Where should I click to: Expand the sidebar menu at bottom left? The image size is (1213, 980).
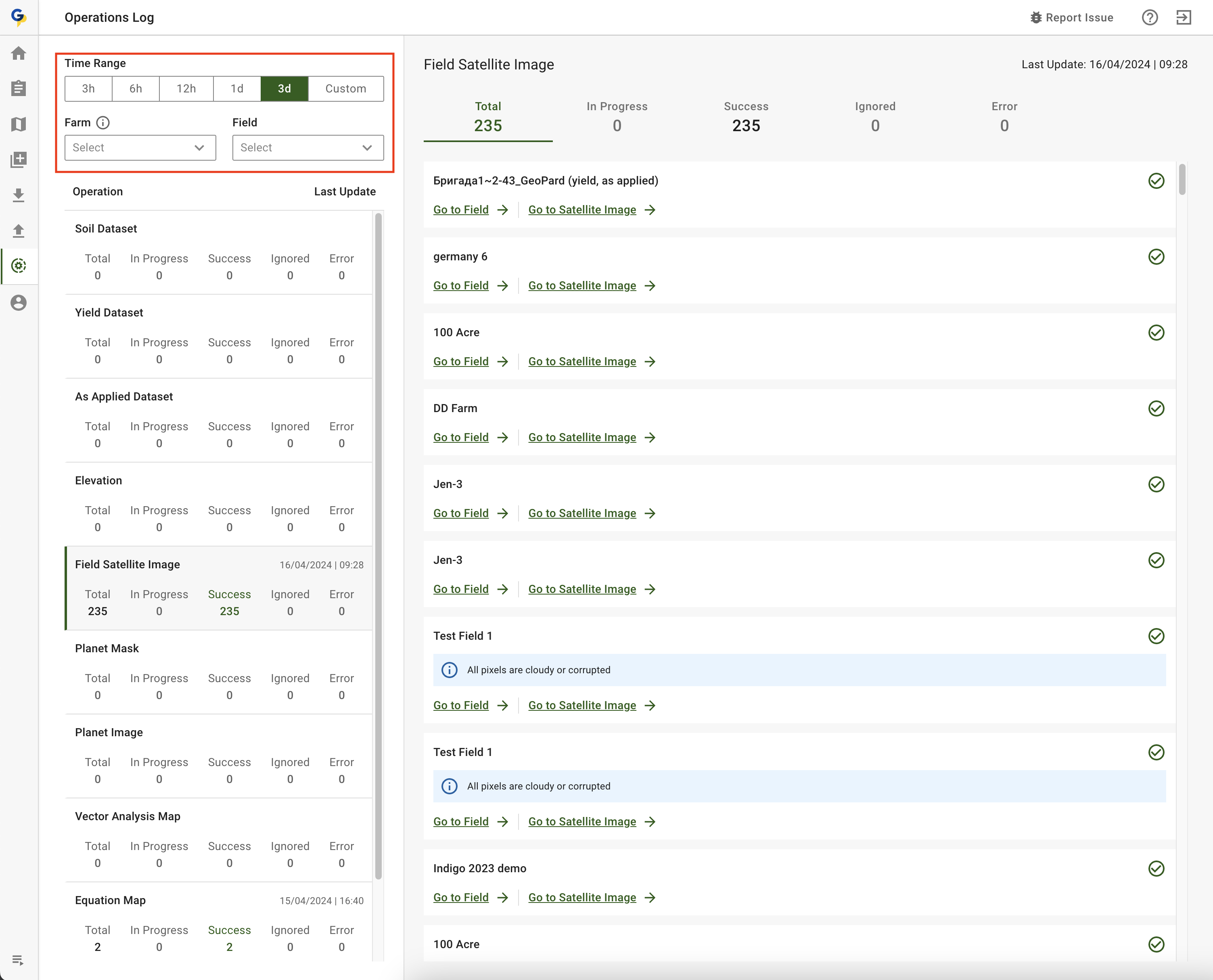17,960
